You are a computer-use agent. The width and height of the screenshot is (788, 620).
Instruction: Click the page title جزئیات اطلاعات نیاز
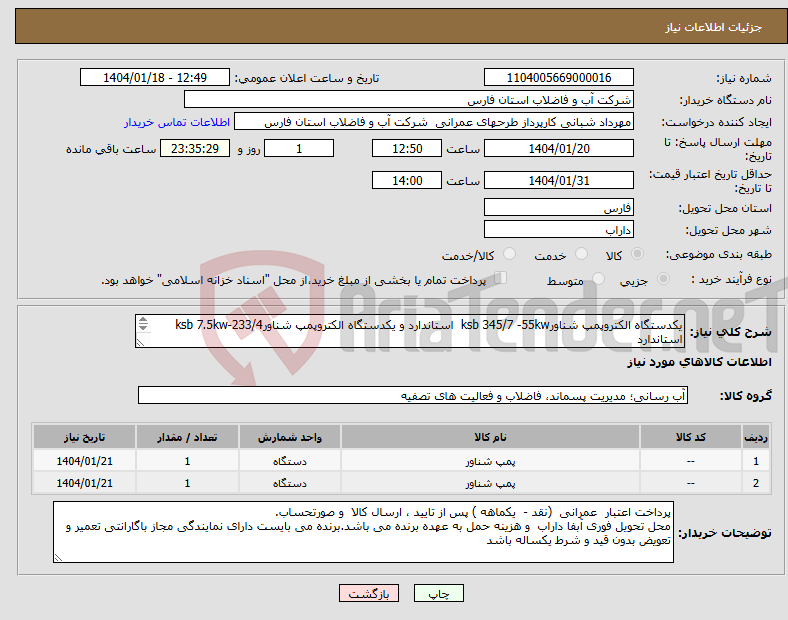click(713, 27)
